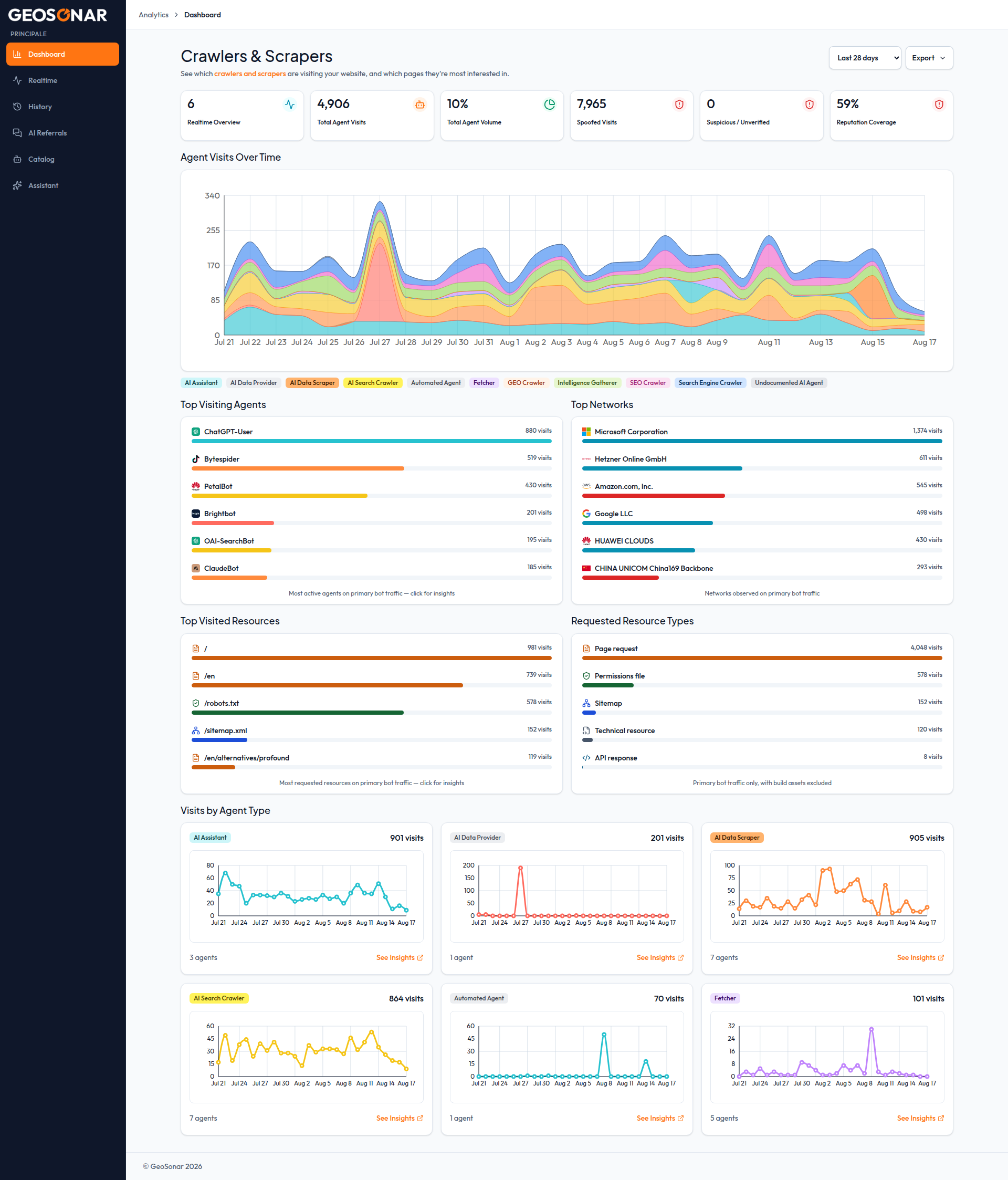Open AI Referrals icon in sidebar

point(18,133)
